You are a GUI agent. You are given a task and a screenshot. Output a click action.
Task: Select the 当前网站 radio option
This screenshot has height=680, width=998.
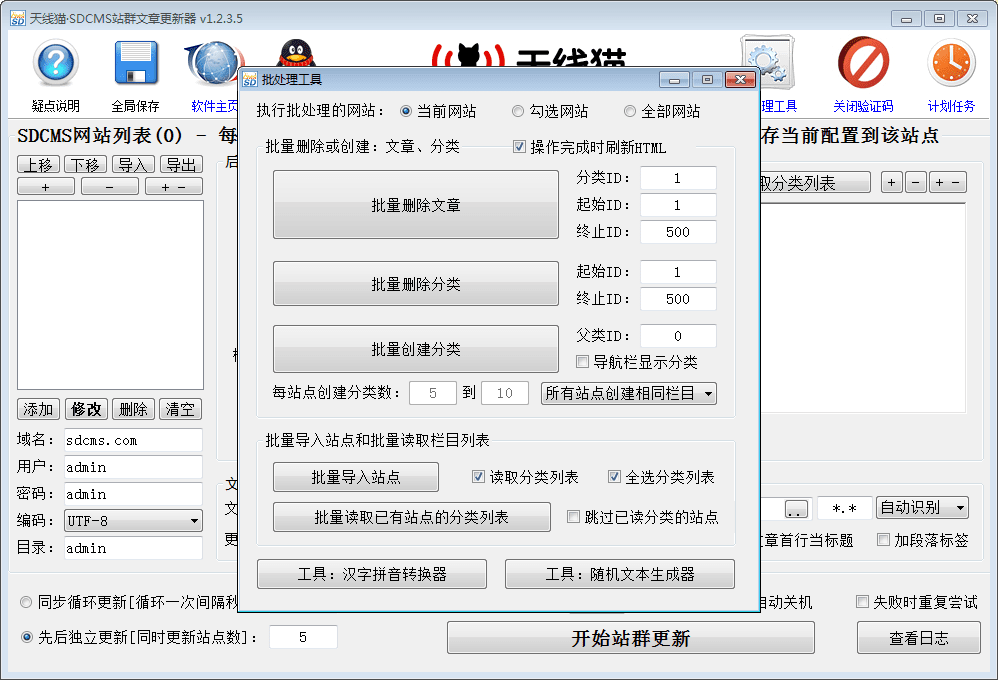click(x=405, y=111)
